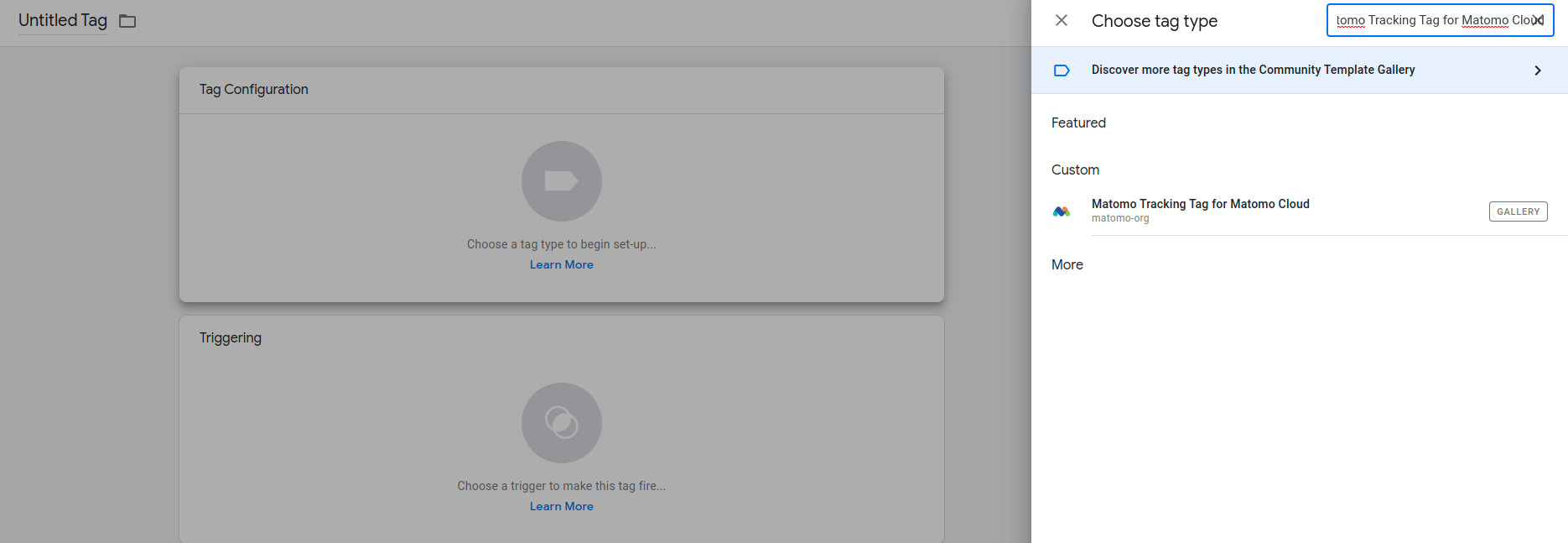The width and height of the screenshot is (1568, 543).
Task: Click the round trigger icon in Triggering
Action: (x=561, y=423)
